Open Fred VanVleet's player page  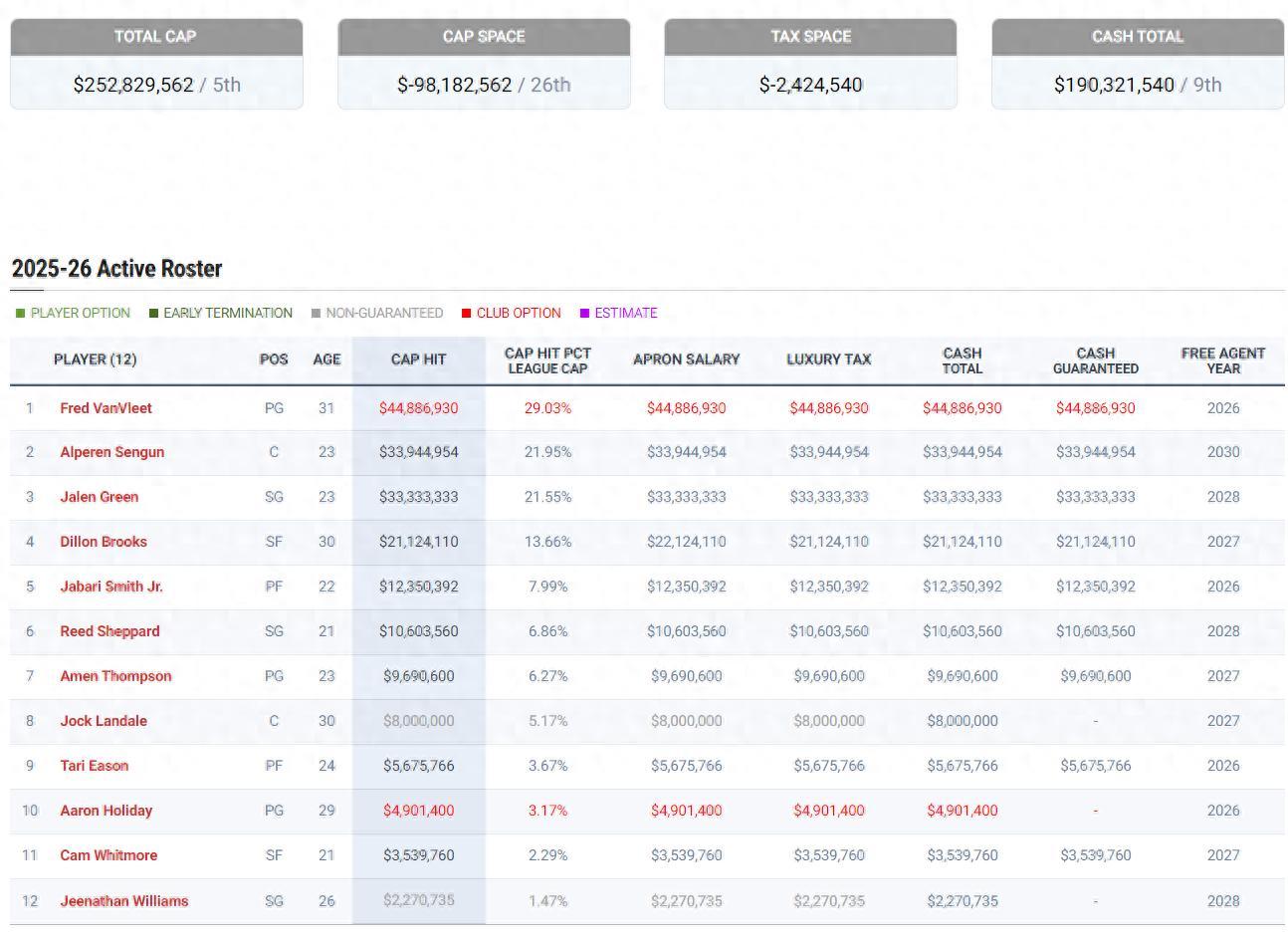tap(106, 408)
